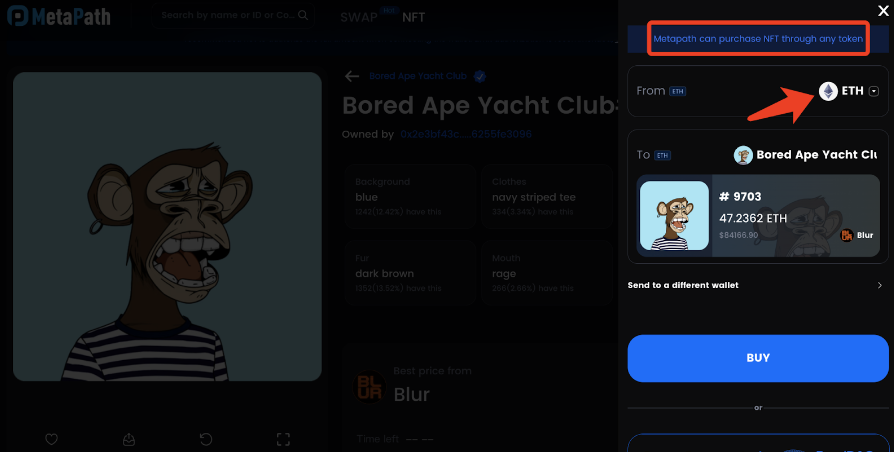
Task: Switch to the NFT tab
Action: pos(413,17)
